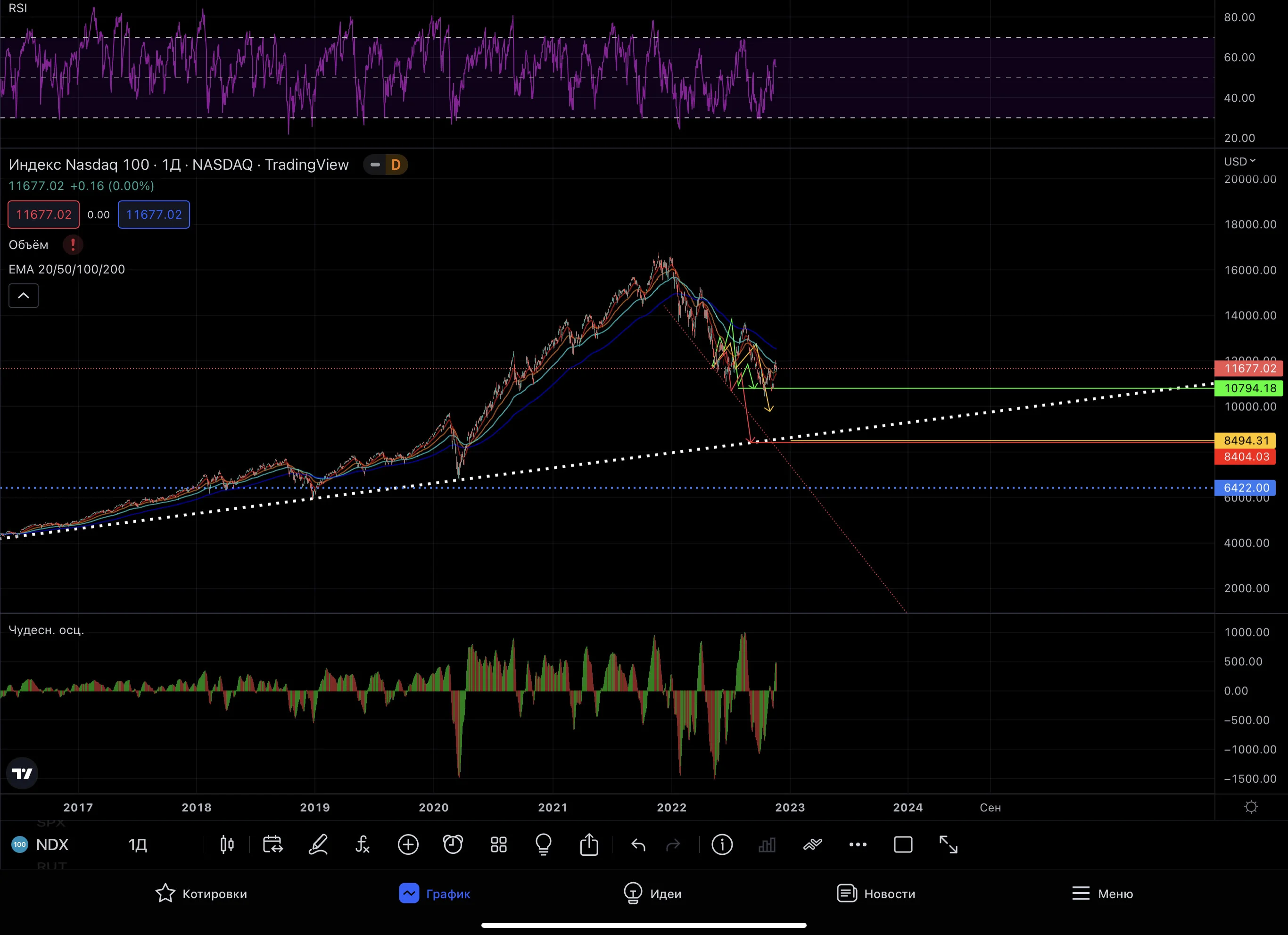
Task: Select the blue 6422.00 price axis label
Action: point(1245,488)
